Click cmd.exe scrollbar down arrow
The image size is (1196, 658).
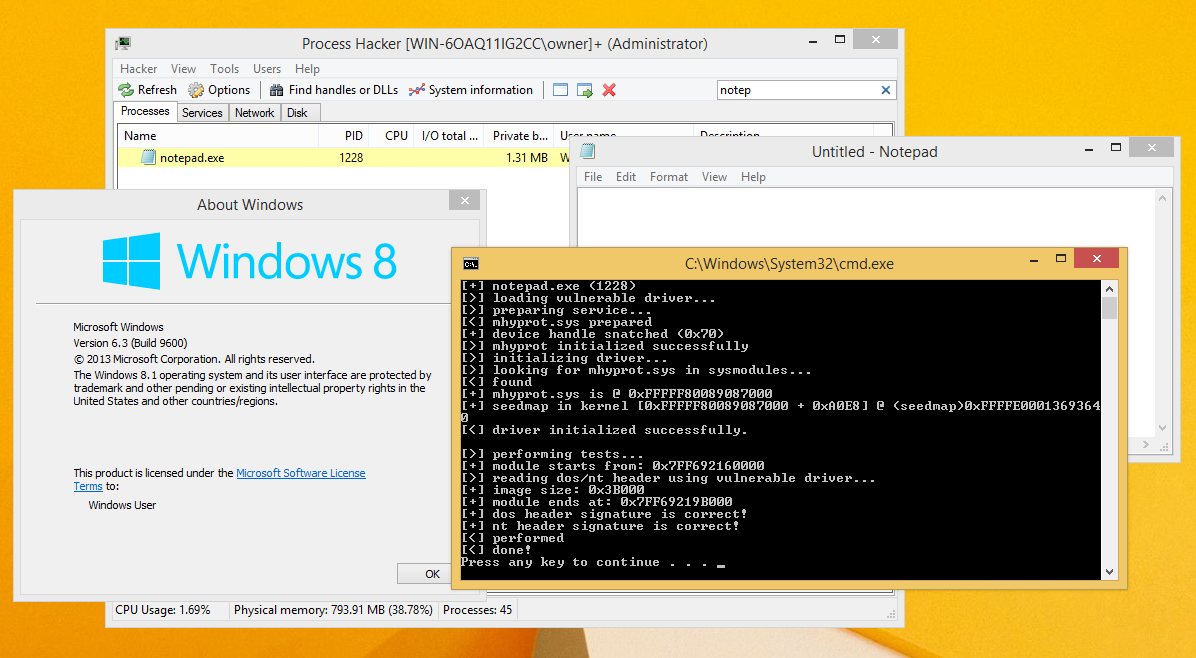pos(1109,571)
